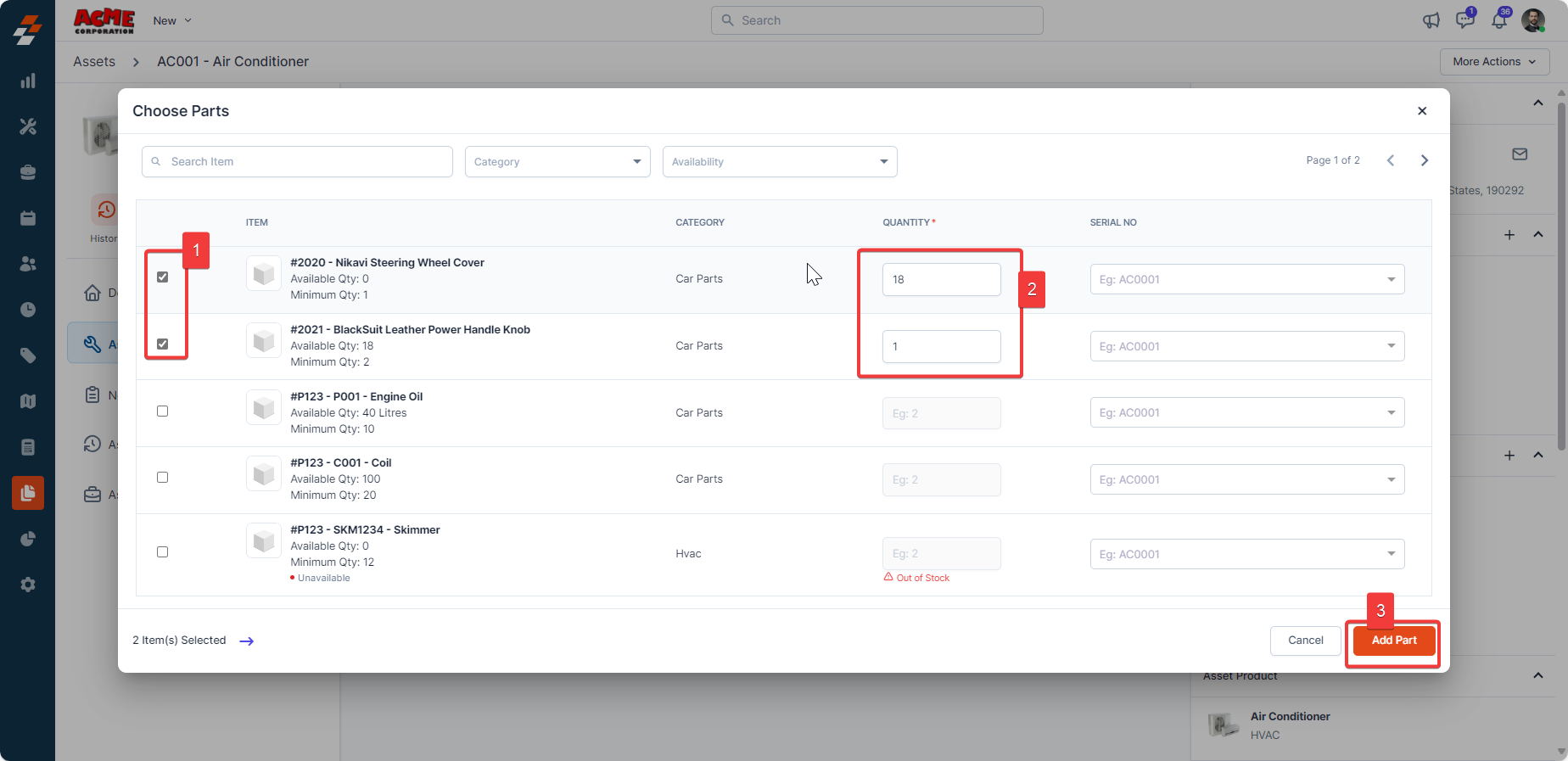The width and height of the screenshot is (1568, 761).
Task: Click the megaphone announcements icon
Action: (x=1431, y=20)
